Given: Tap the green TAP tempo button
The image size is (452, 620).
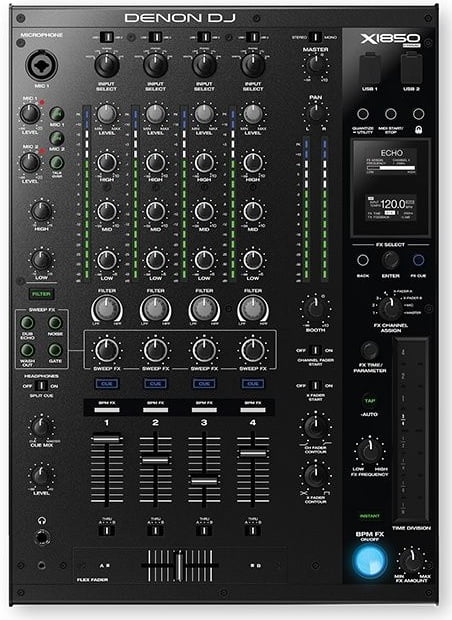Looking at the screenshot, I should 370,401.
